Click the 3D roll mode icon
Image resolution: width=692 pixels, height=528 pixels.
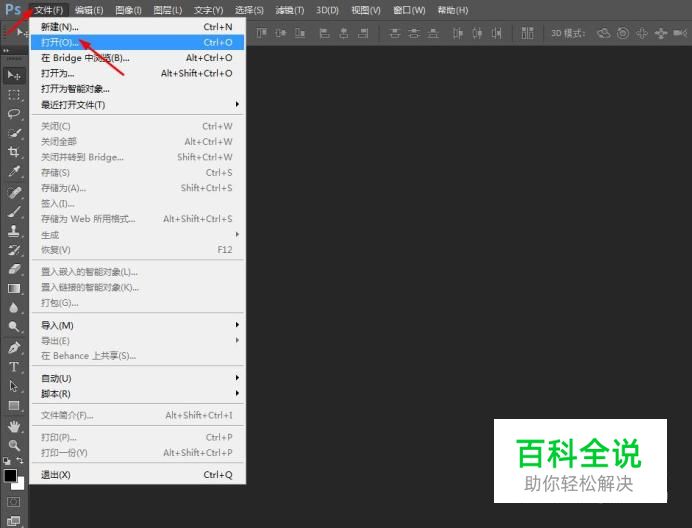click(623, 33)
